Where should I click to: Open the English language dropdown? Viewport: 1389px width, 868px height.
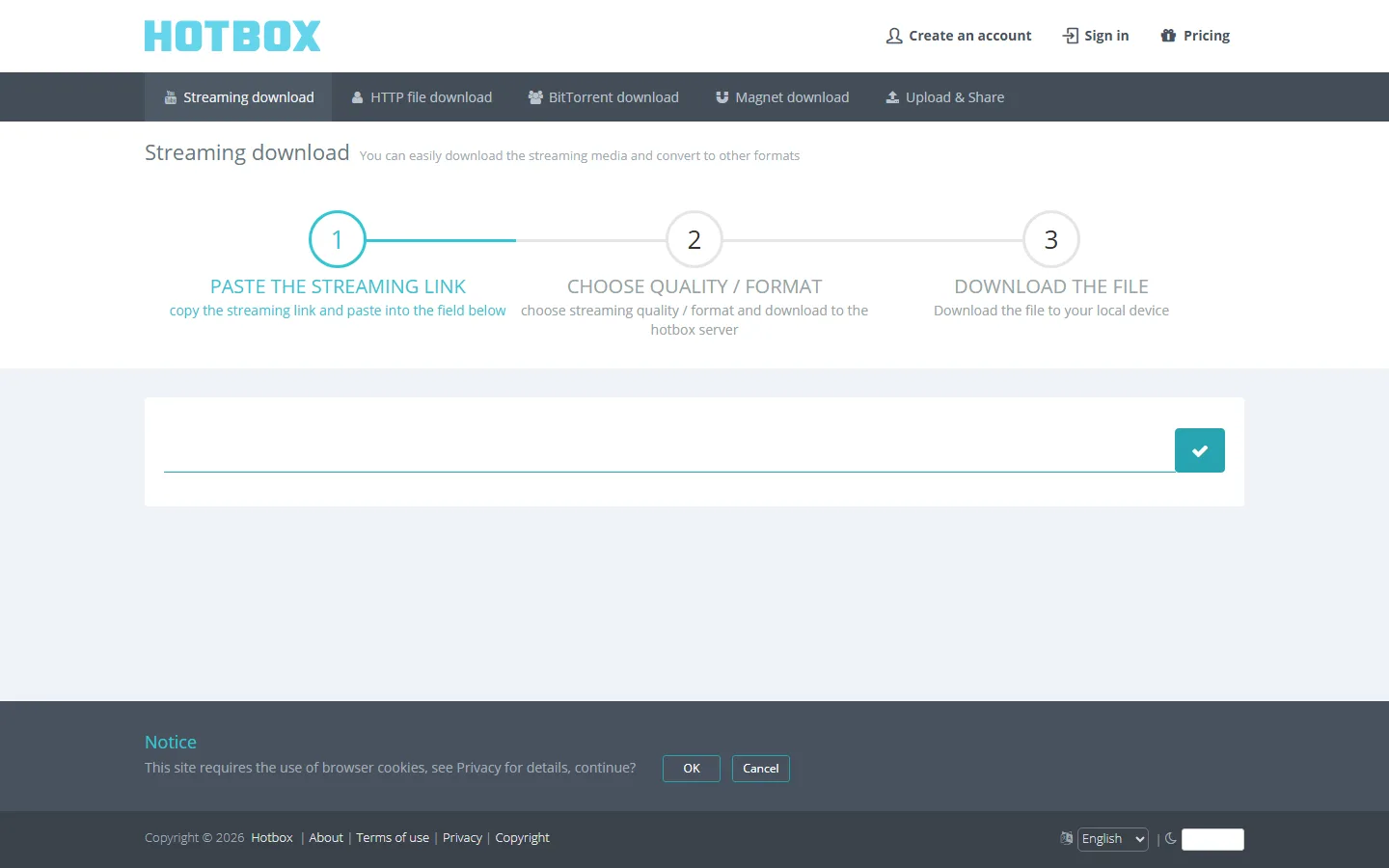[1113, 839]
